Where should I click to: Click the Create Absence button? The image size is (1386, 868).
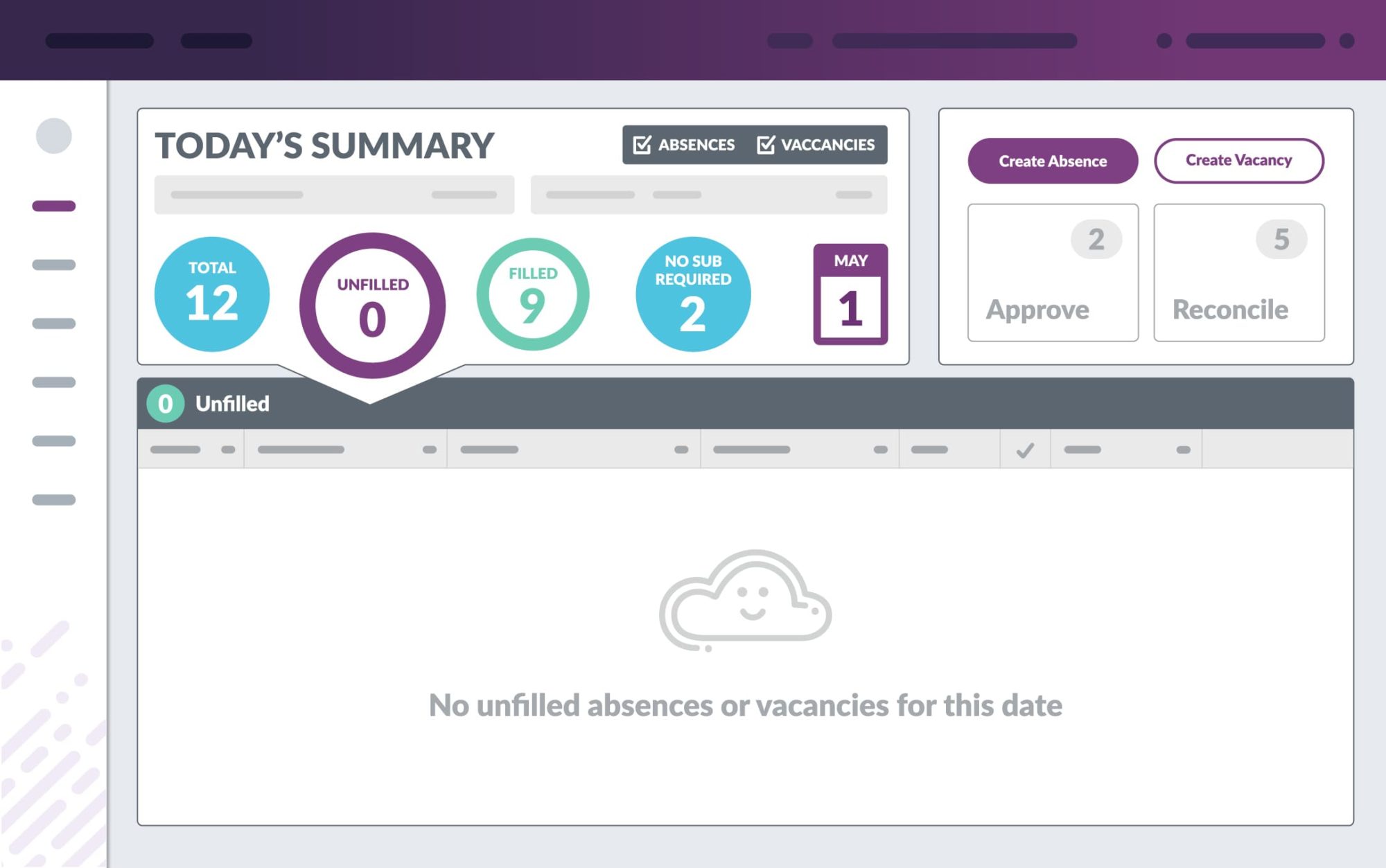(x=1053, y=159)
